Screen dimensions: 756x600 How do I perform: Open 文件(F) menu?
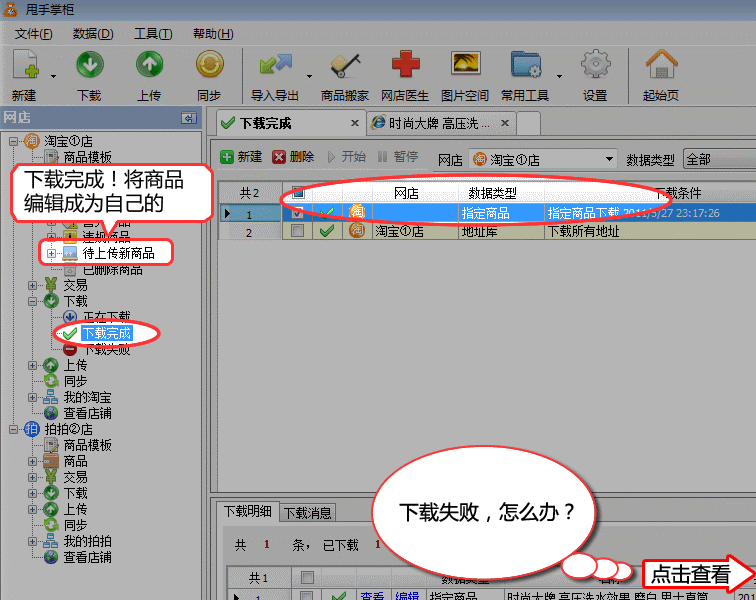click(33, 34)
